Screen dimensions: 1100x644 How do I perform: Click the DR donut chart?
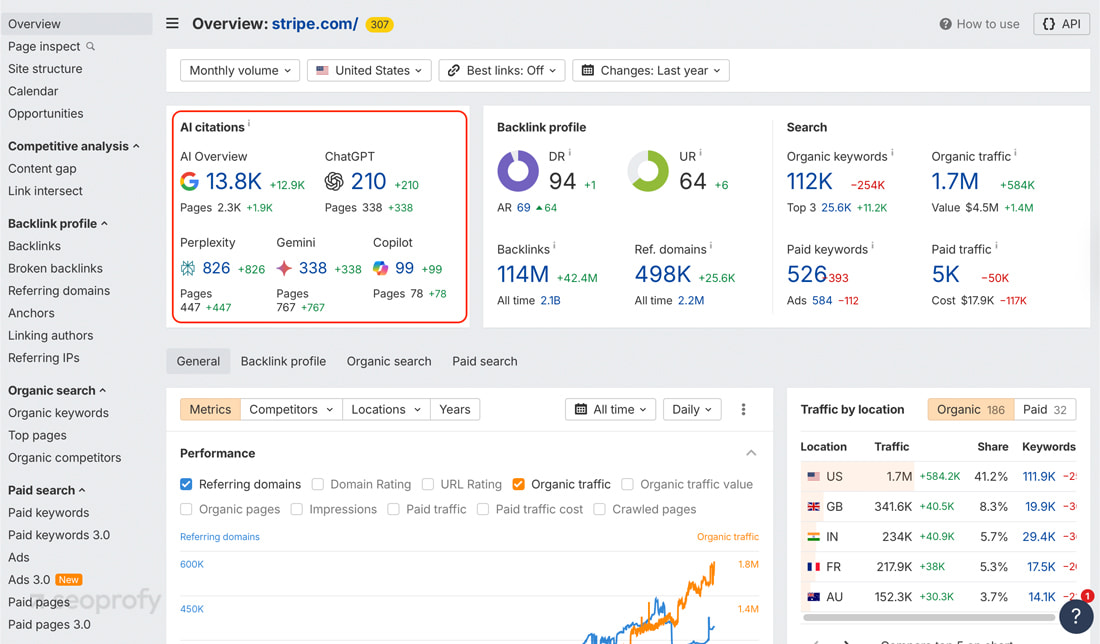pyautogui.click(x=518, y=171)
